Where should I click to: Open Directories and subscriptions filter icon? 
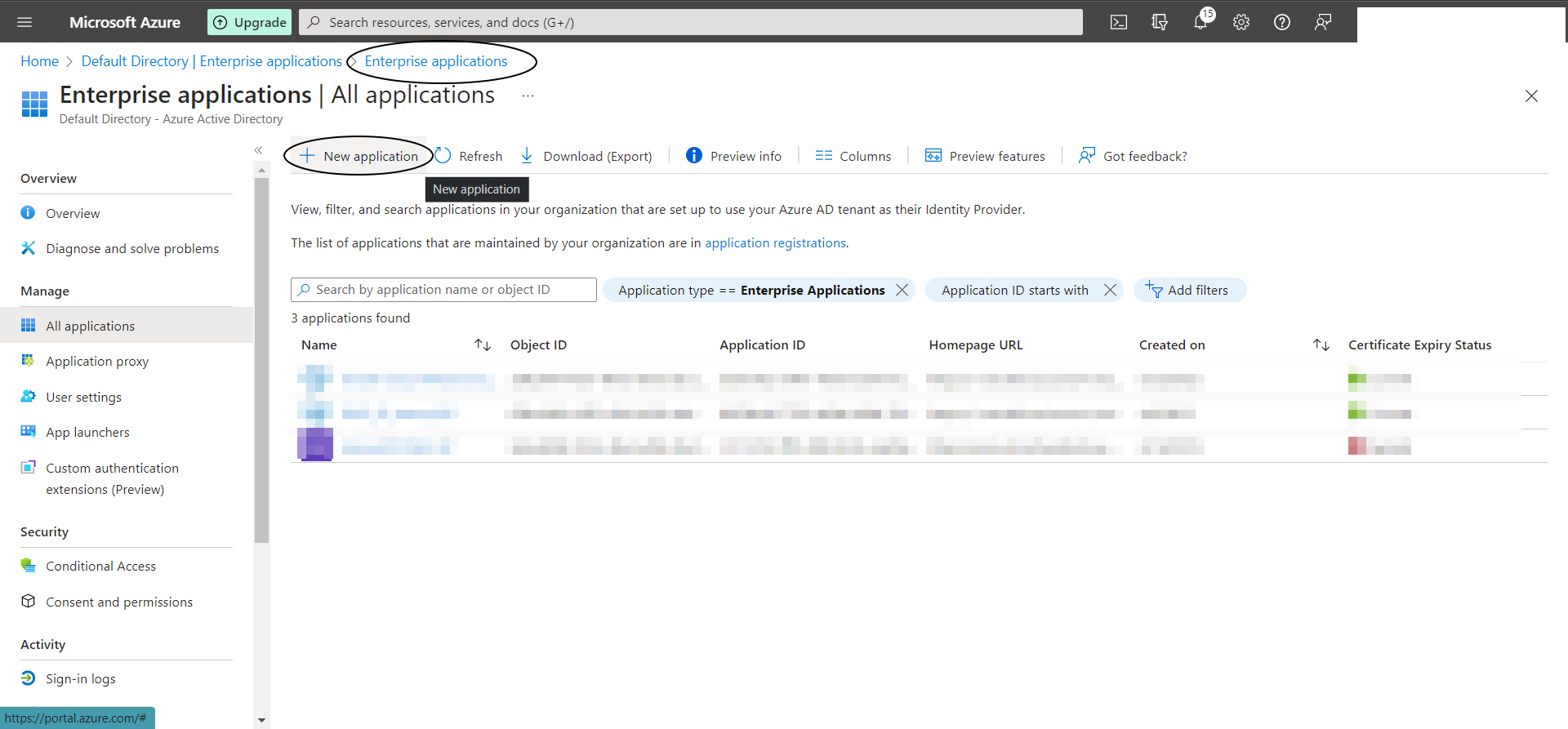click(1160, 22)
